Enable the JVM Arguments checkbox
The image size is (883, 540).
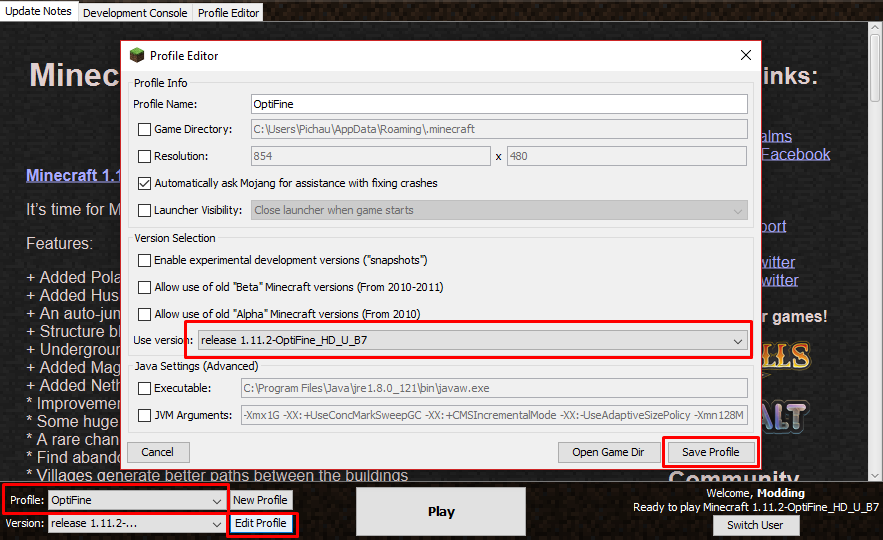(144, 416)
